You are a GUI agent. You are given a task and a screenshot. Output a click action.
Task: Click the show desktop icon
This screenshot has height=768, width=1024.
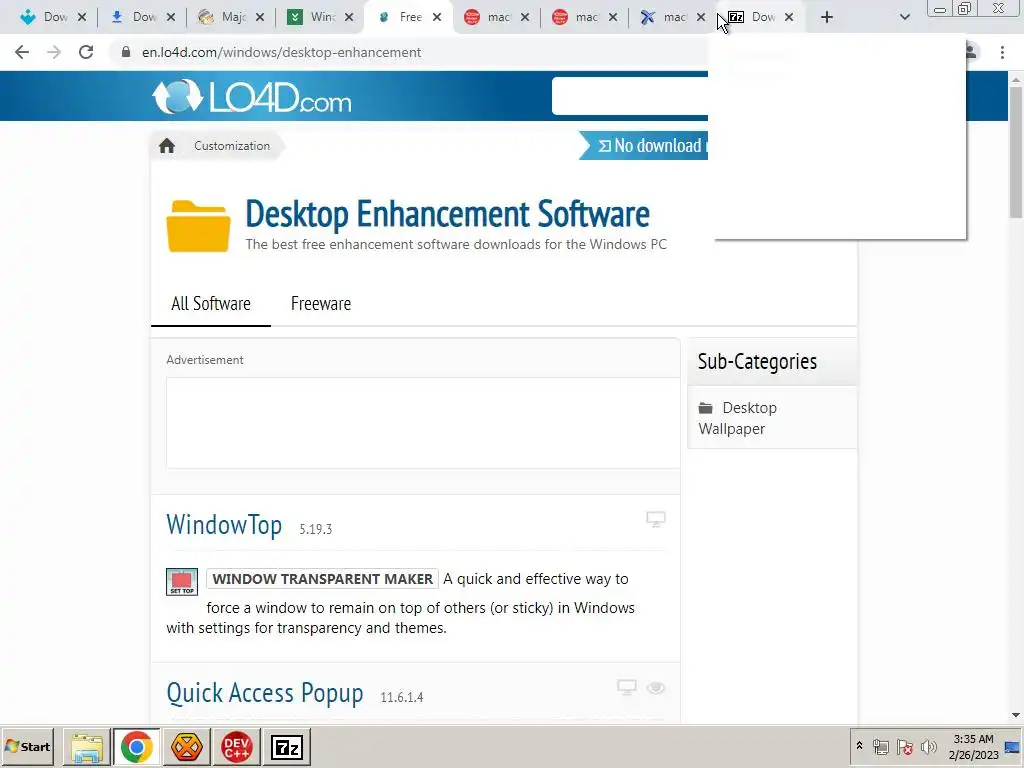[x=1013, y=746]
